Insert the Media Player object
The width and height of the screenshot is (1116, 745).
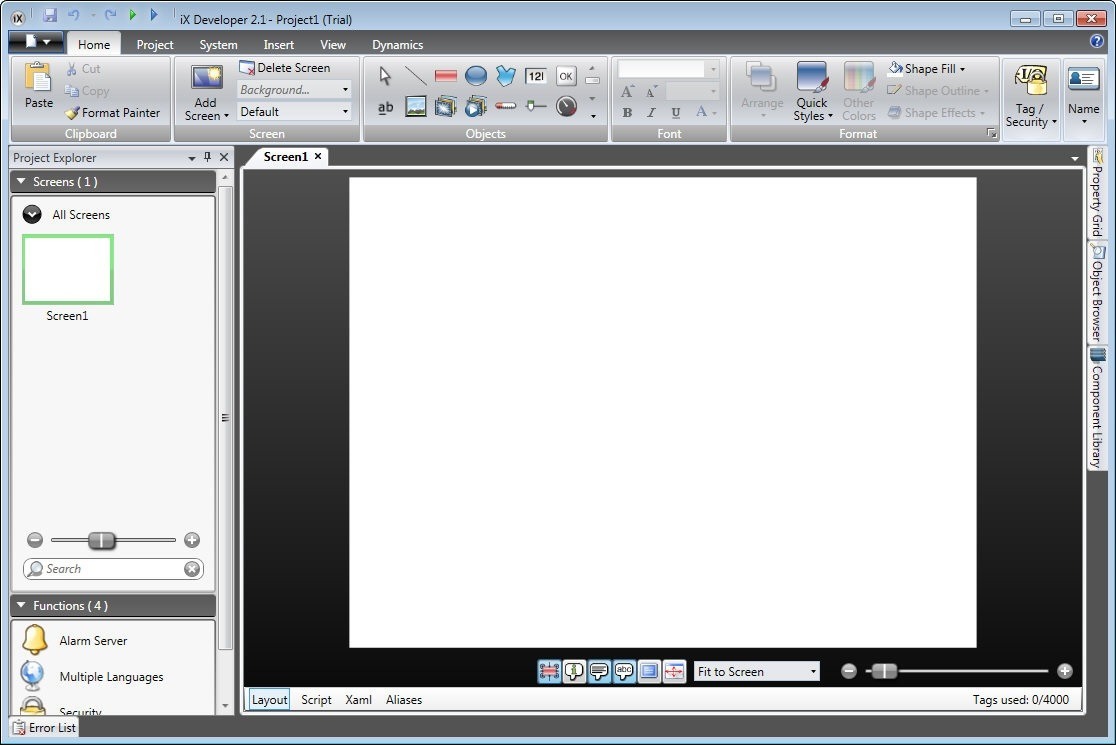click(x=475, y=107)
